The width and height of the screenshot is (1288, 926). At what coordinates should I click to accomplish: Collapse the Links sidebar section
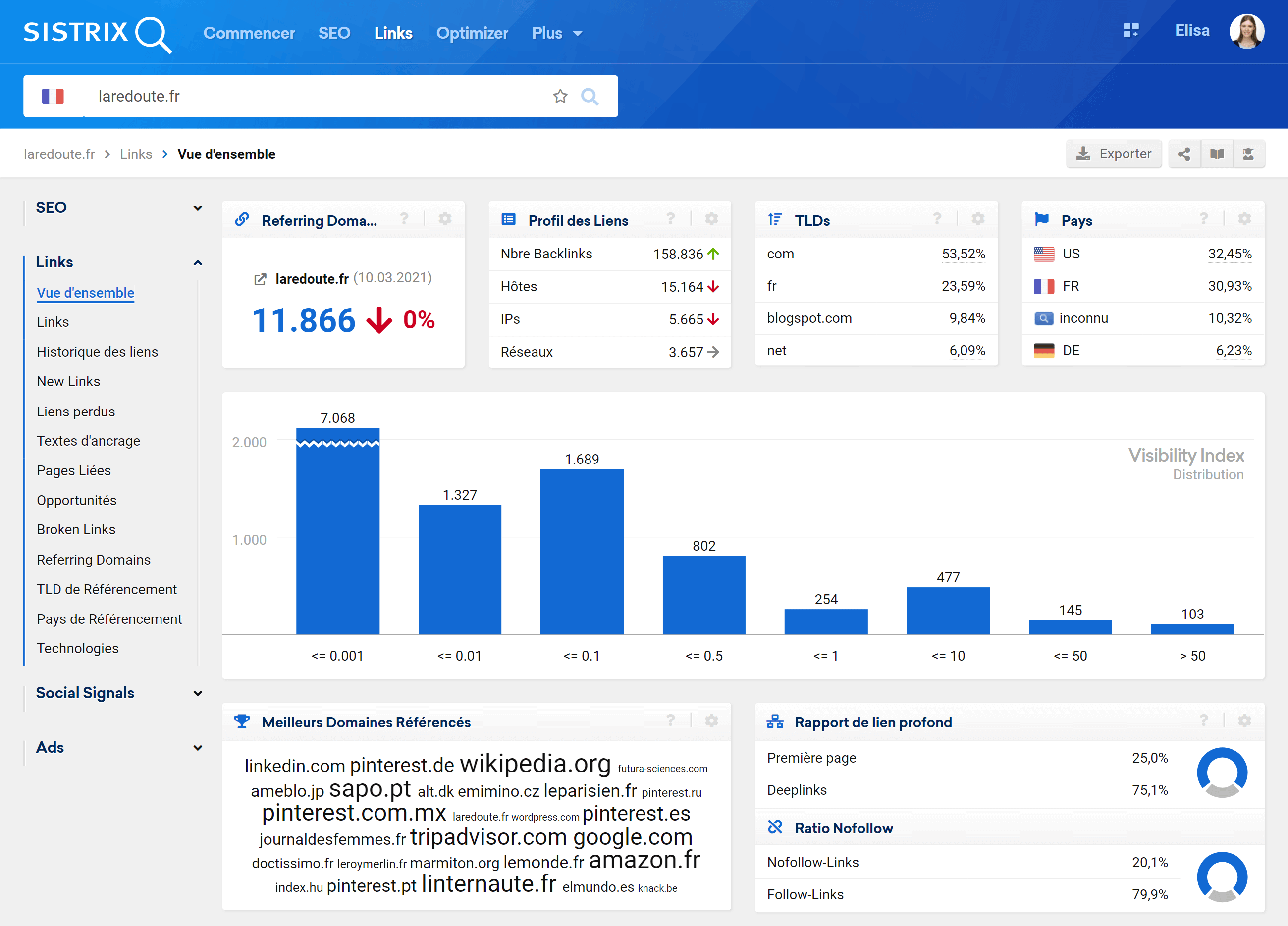point(198,263)
